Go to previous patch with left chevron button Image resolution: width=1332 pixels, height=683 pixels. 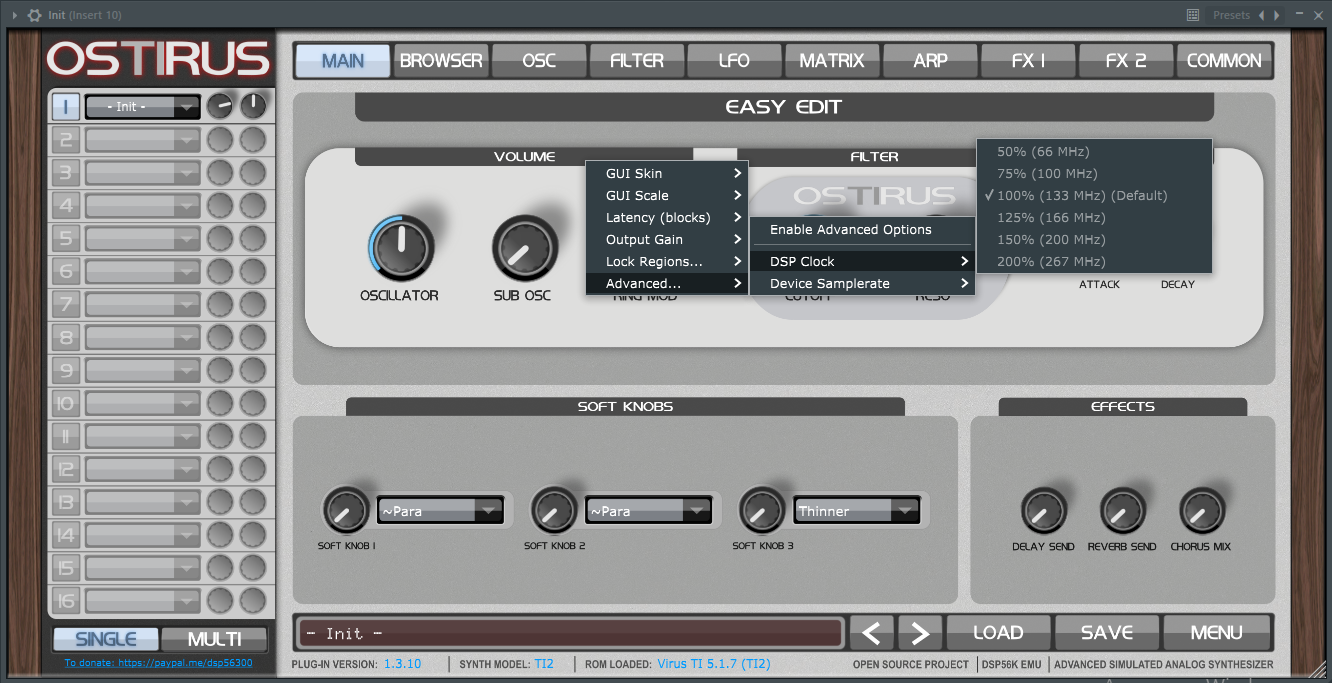click(871, 633)
